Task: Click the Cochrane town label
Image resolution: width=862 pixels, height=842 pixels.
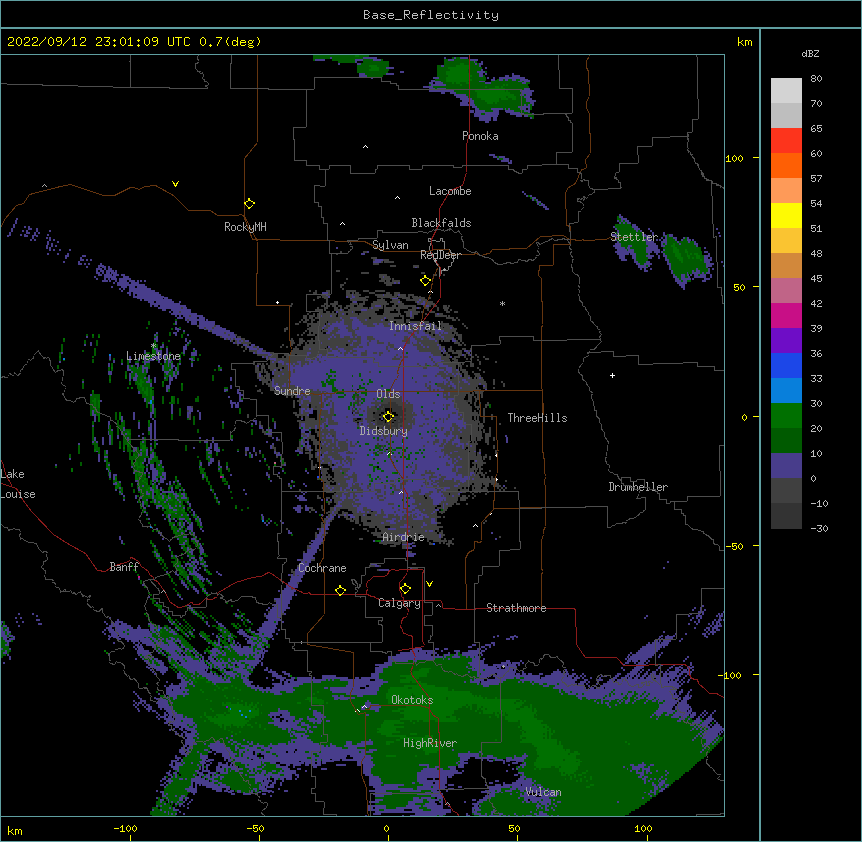Action: click(x=322, y=568)
